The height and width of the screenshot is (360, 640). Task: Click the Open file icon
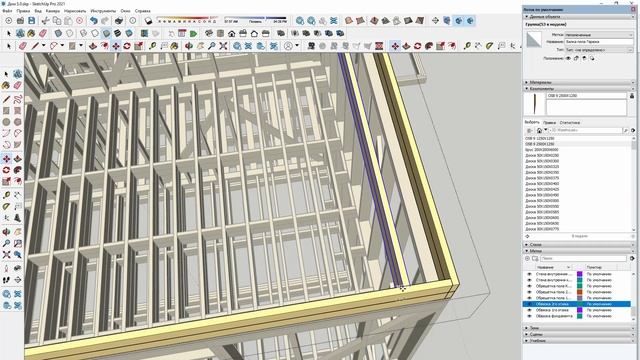coord(20,20)
